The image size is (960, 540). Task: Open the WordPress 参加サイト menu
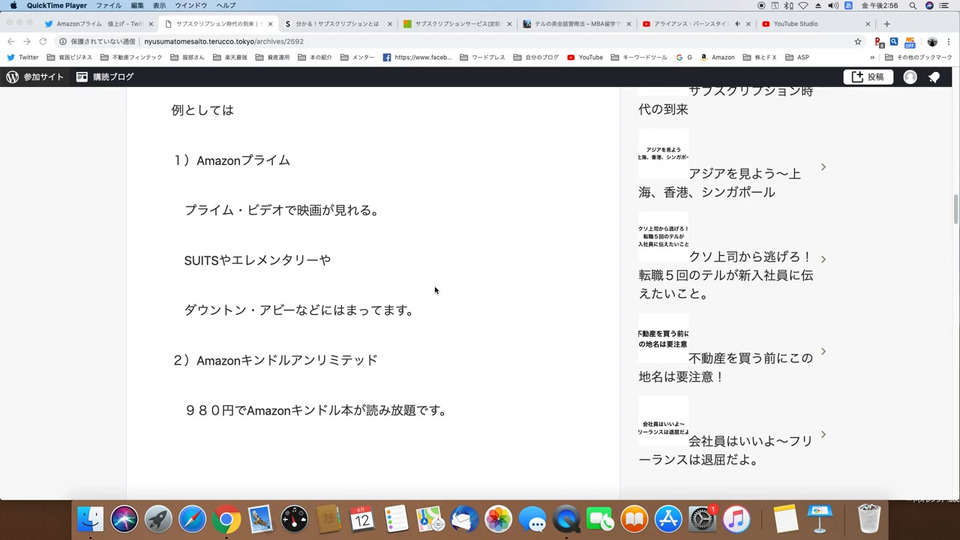coord(35,77)
